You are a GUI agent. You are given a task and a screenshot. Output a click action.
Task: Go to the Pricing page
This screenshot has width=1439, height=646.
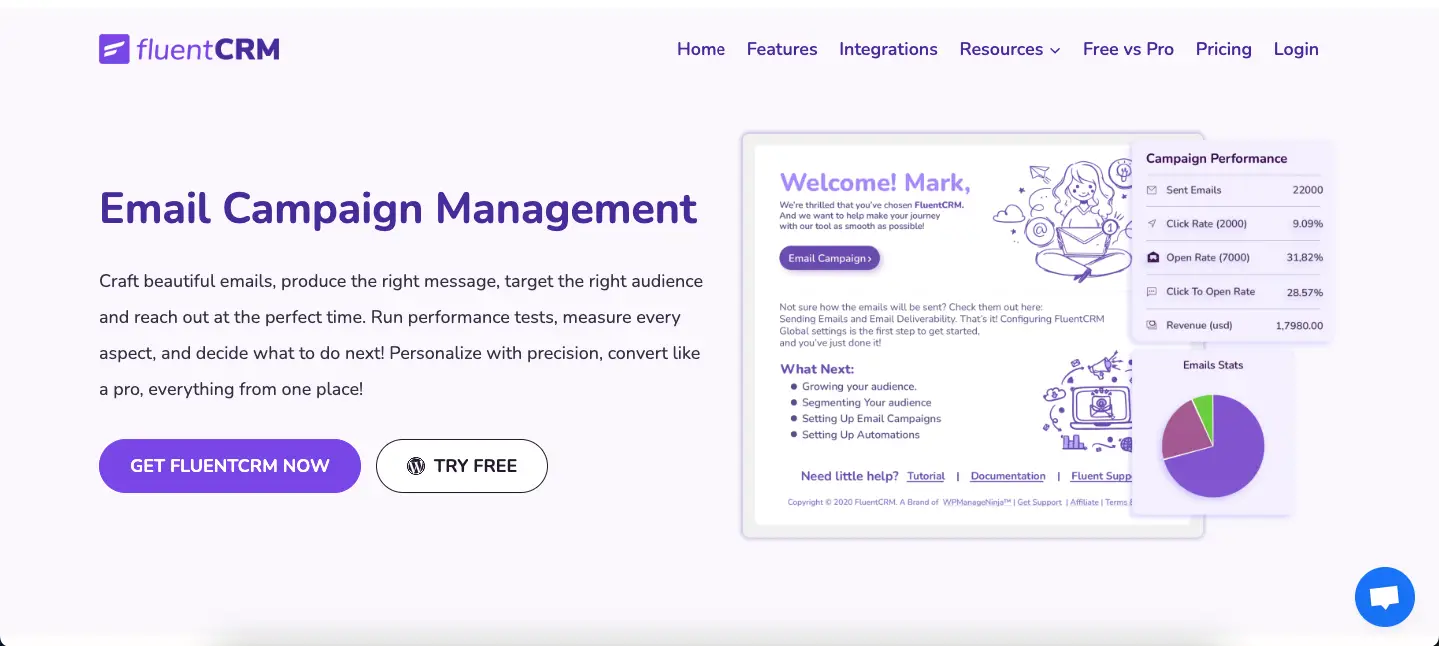[x=1223, y=49]
